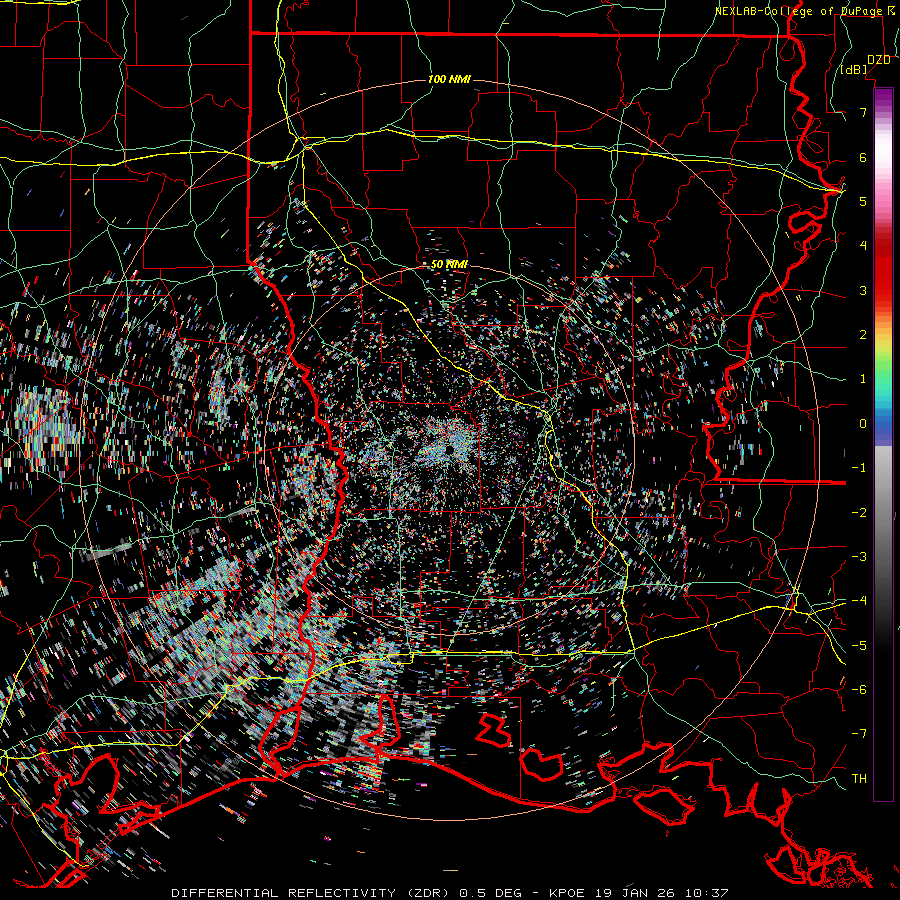The height and width of the screenshot is (900, 900).
Task: Click the 100 NMI range ring label
Action: pos(449,79)
